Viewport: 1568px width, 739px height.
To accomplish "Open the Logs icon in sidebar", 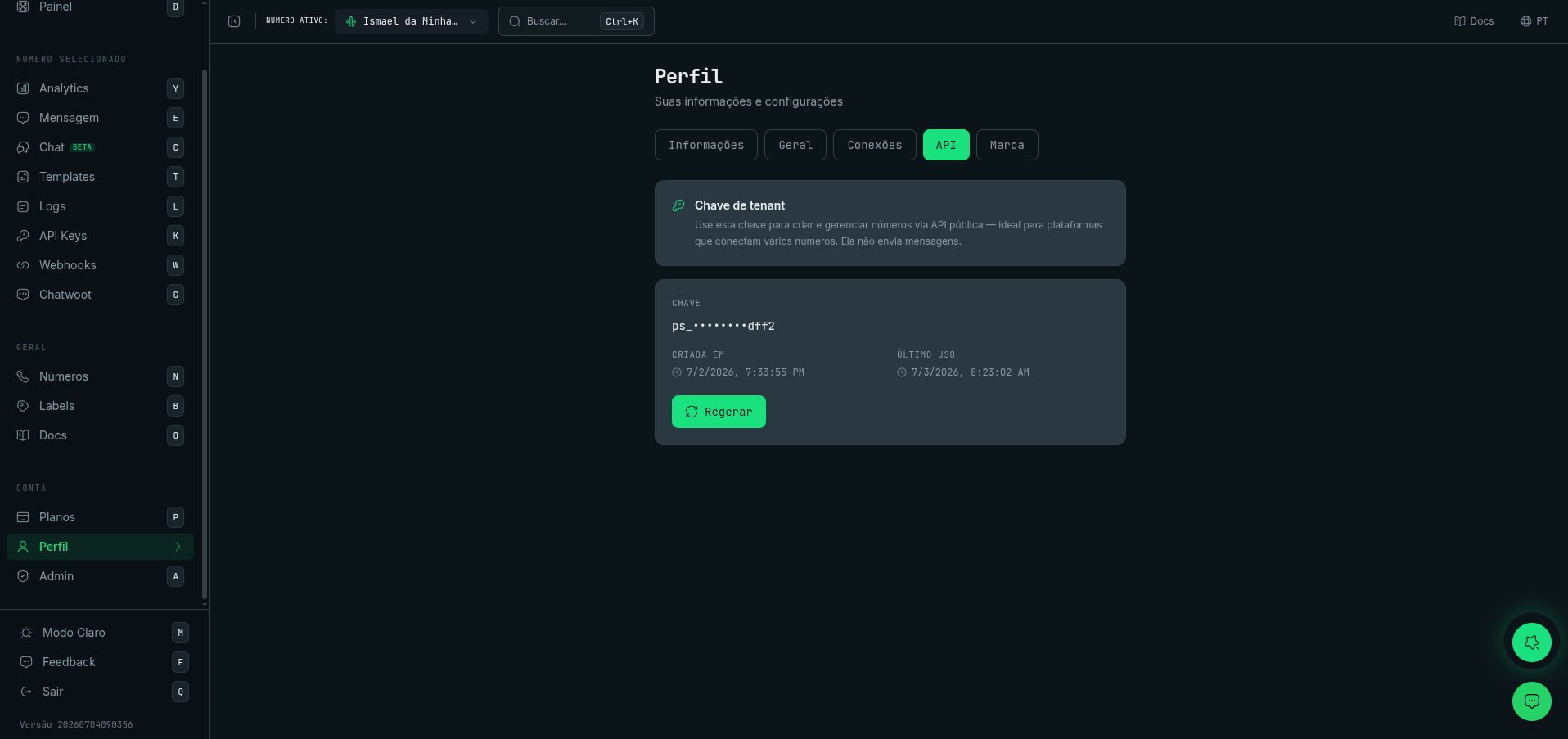I will coord(23,206).
